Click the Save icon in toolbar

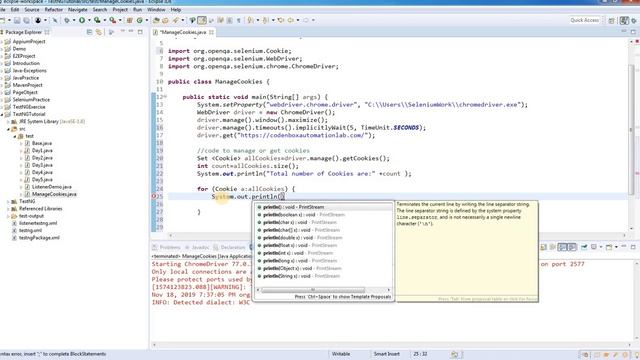(17, 20)
